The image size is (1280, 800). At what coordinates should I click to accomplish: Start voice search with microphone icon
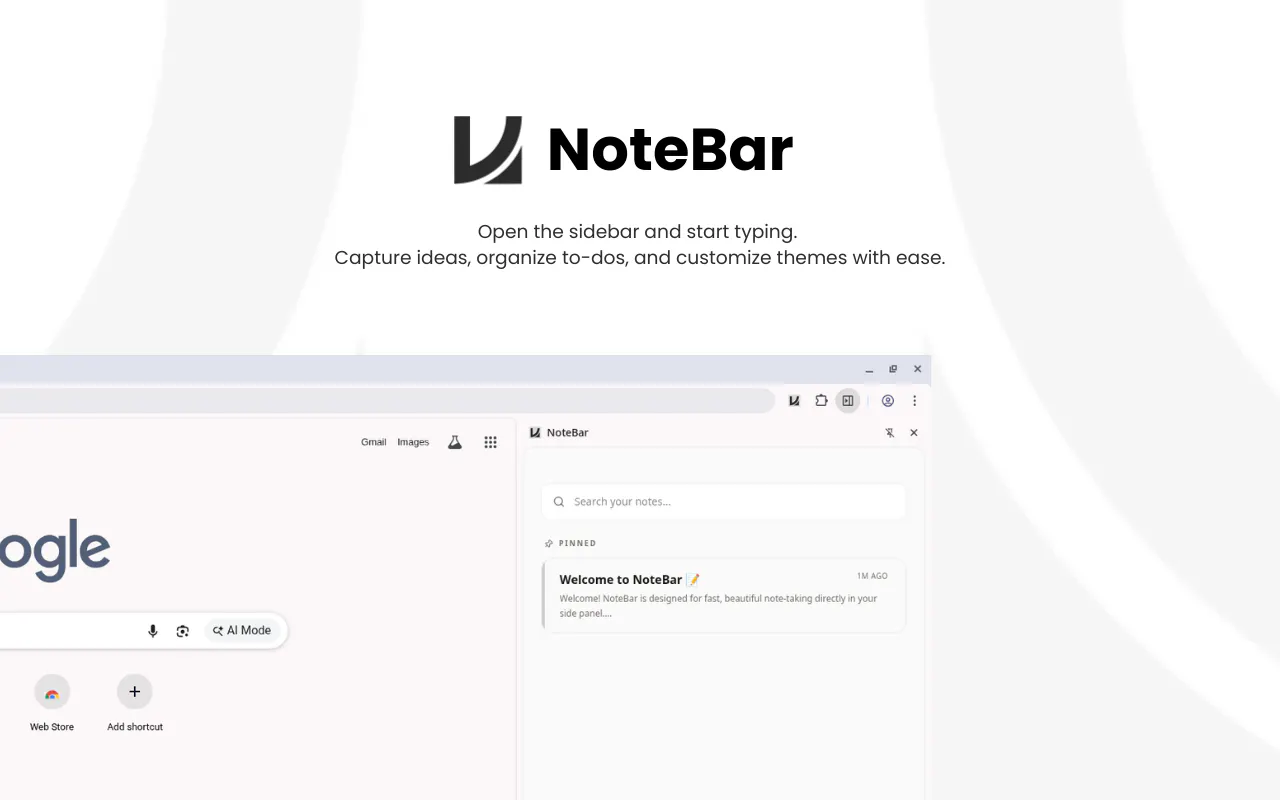pos(153,631)
